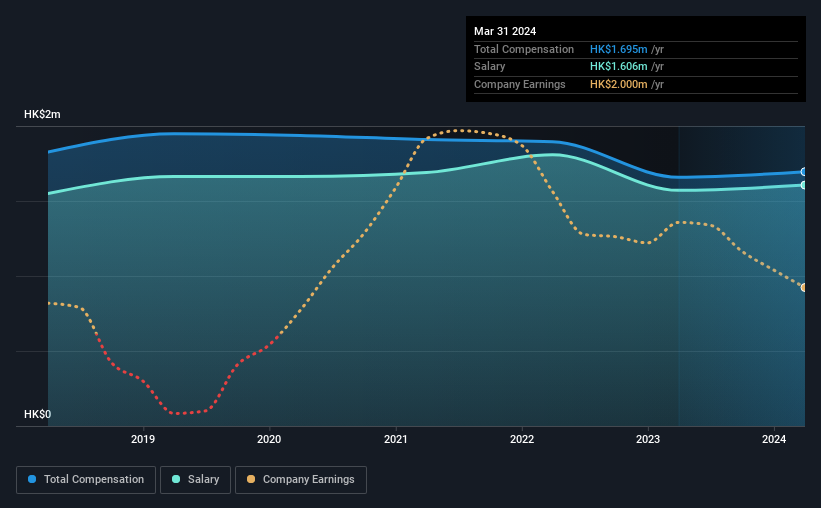This screenshot has height=508, width=821.
Task: Click the teal Salary end marker
Action: pos(804,185)
